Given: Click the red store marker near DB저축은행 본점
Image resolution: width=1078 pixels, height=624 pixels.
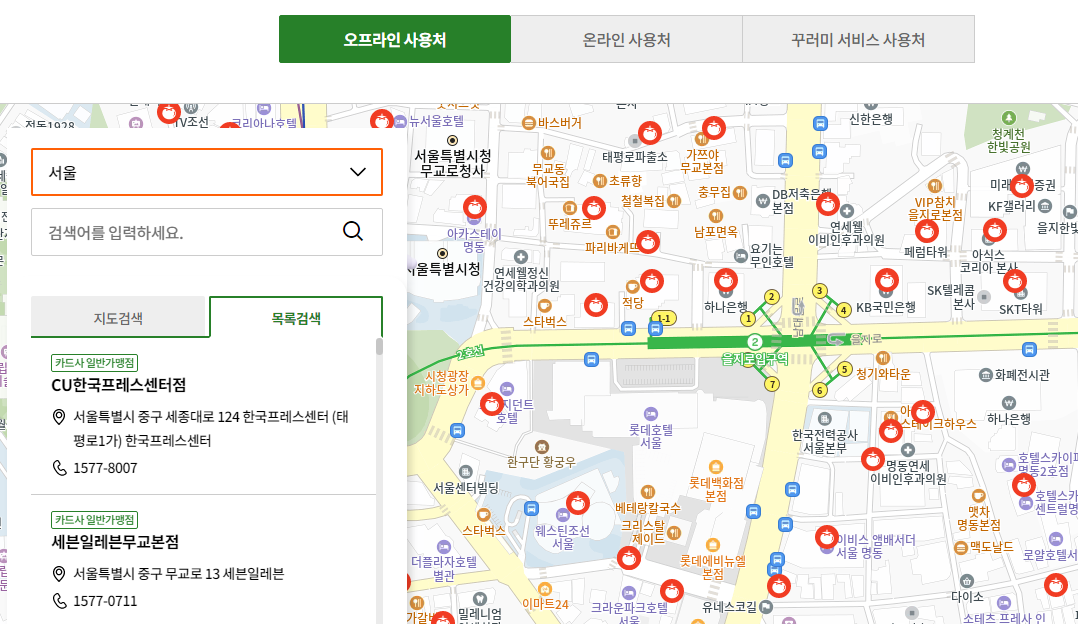Looking at the screenshot, I should [828, 203].
